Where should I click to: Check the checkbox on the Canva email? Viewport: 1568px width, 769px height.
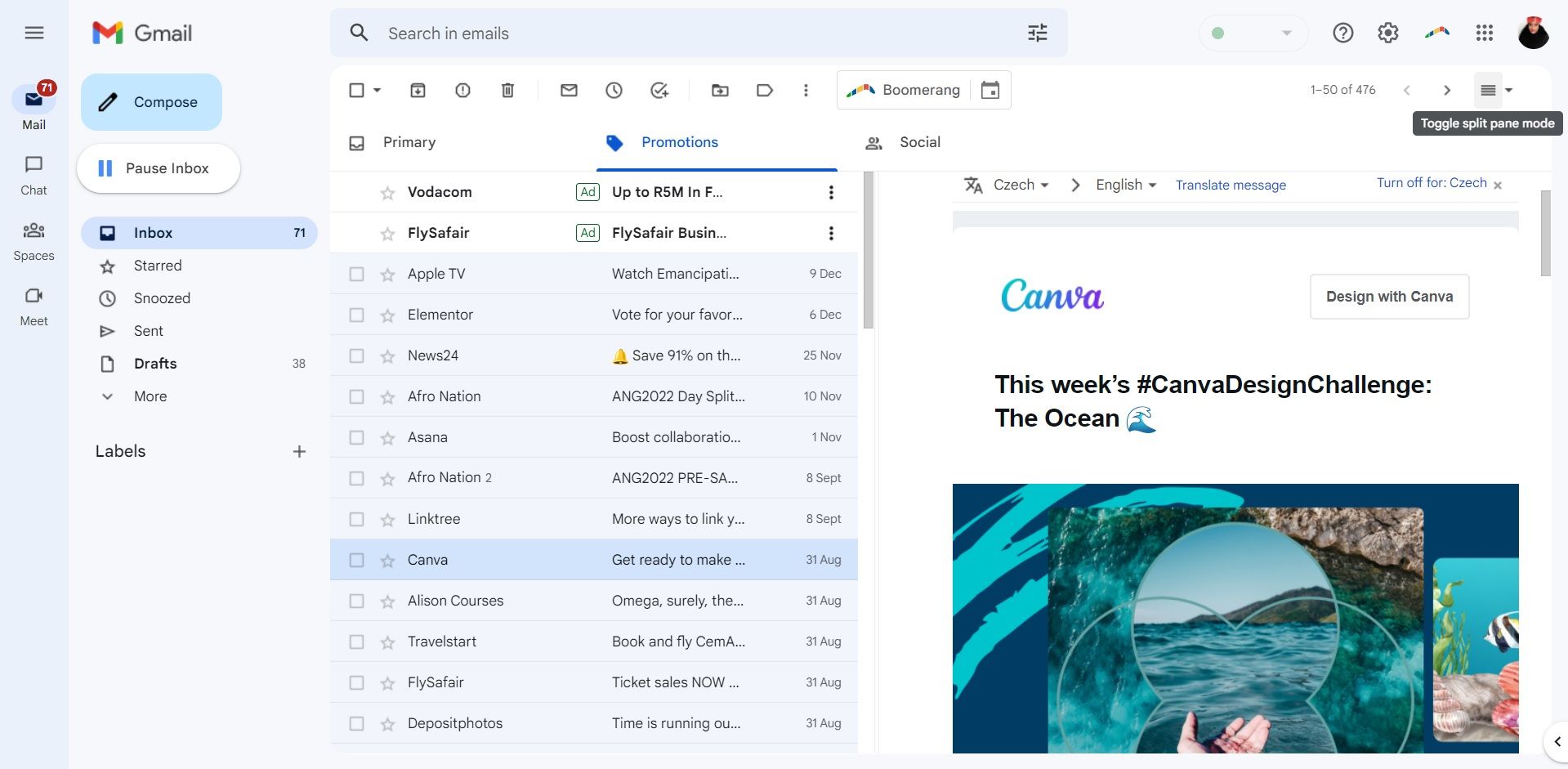click(356, 560)
